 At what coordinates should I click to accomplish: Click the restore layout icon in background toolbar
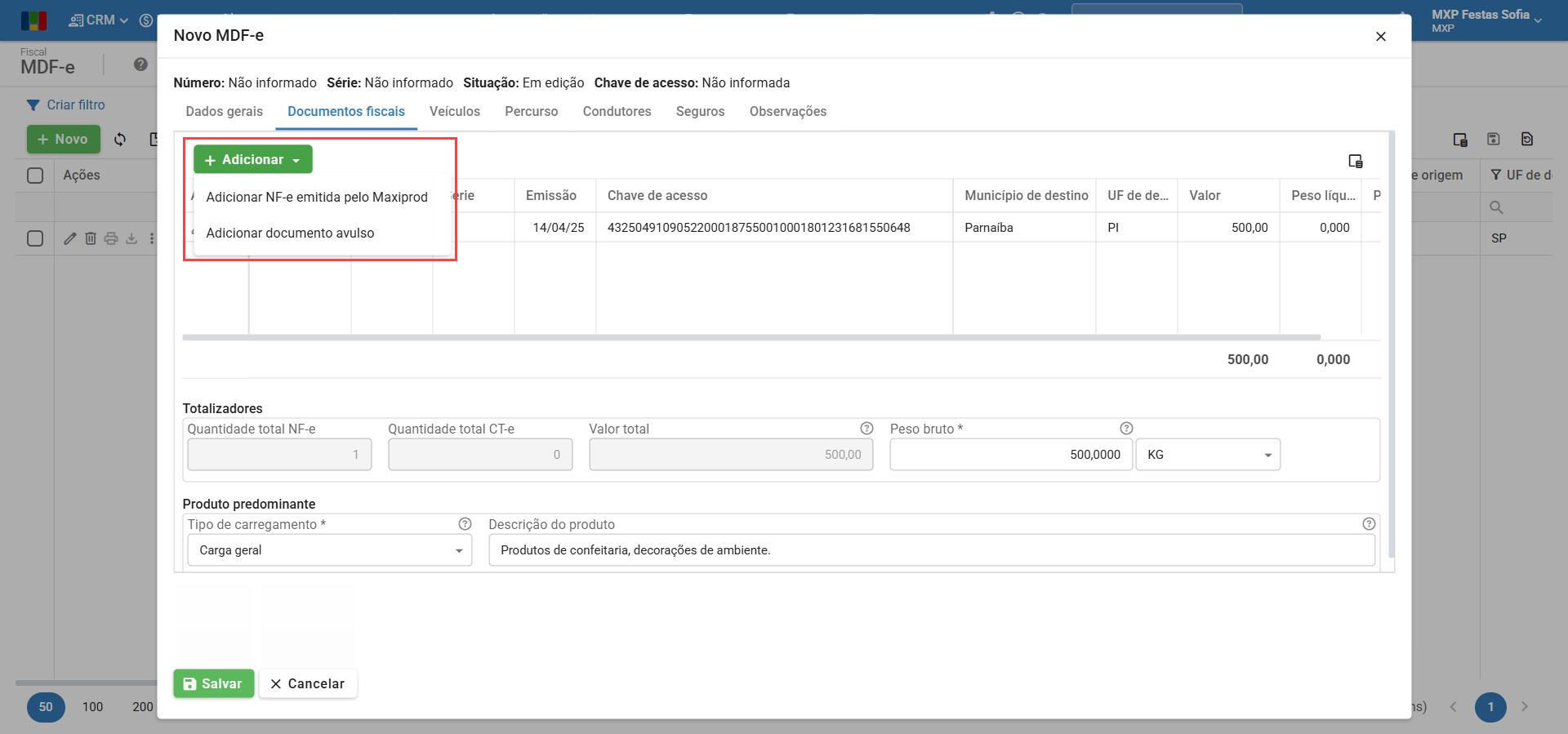click(1527, 139)
